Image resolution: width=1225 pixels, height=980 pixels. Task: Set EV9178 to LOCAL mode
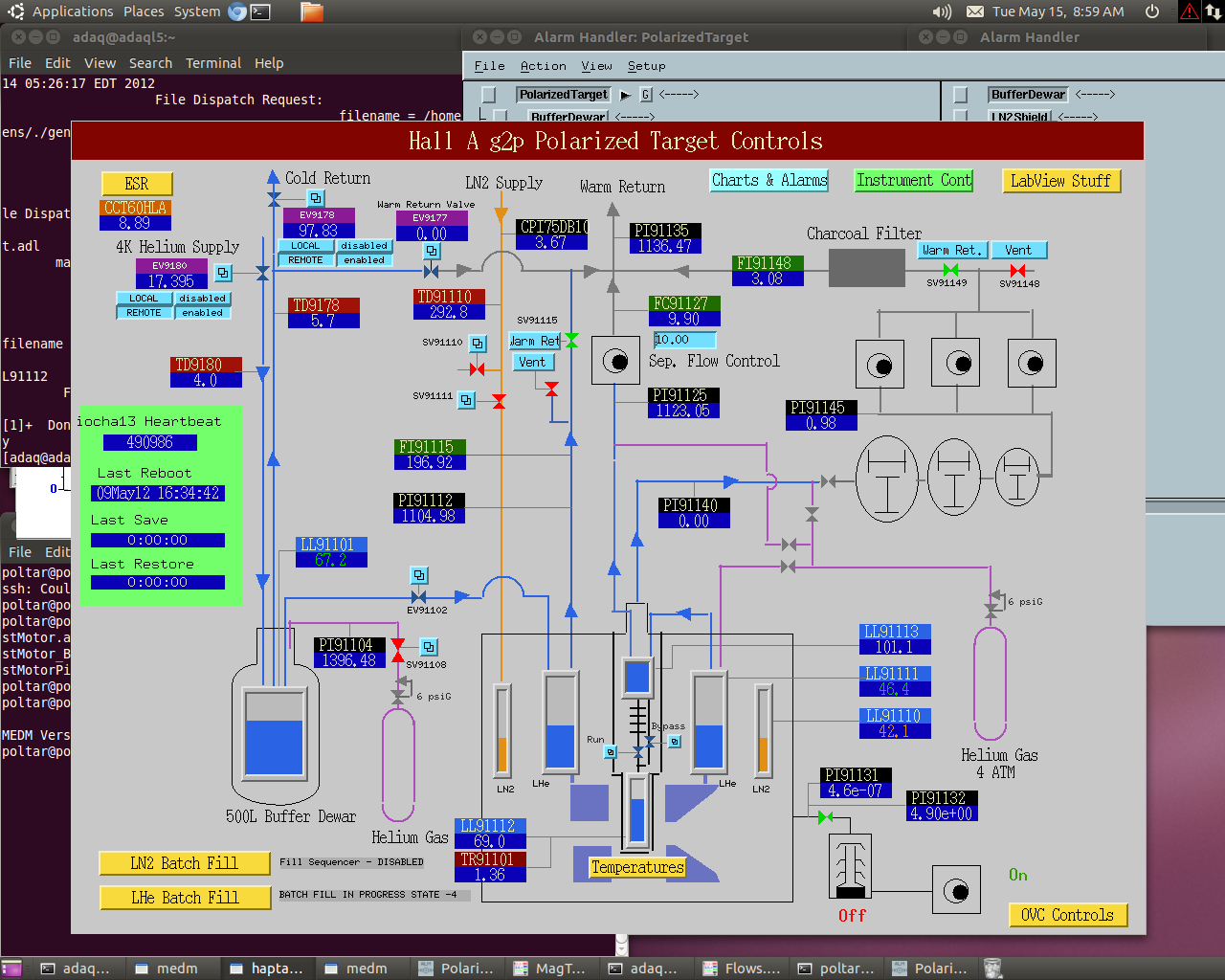(x=305, y=246)
